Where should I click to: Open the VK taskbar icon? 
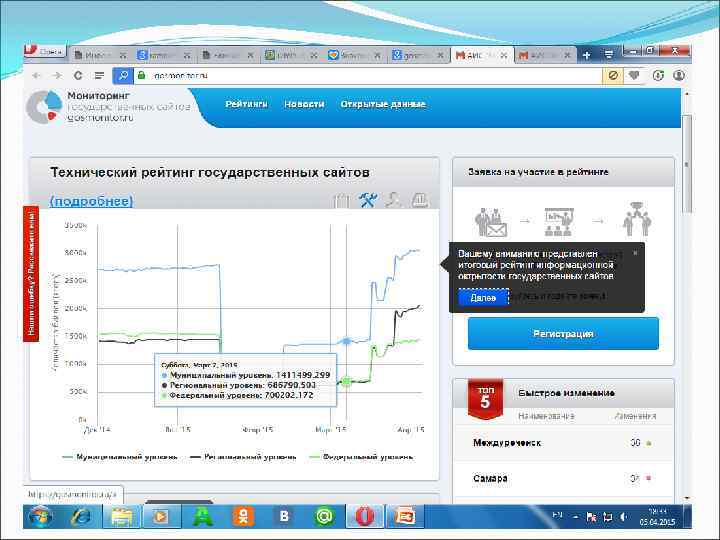tap(284, 517)
